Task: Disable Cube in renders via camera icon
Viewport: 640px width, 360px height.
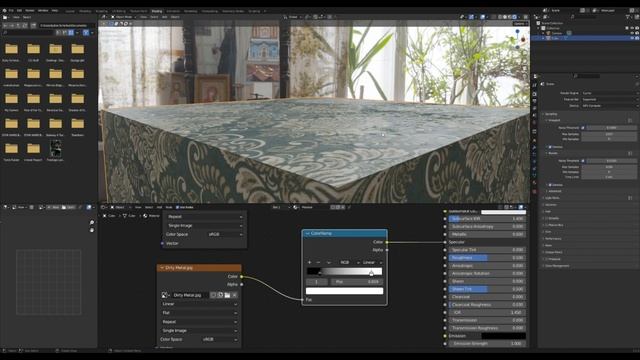Action: pos(637,38)
